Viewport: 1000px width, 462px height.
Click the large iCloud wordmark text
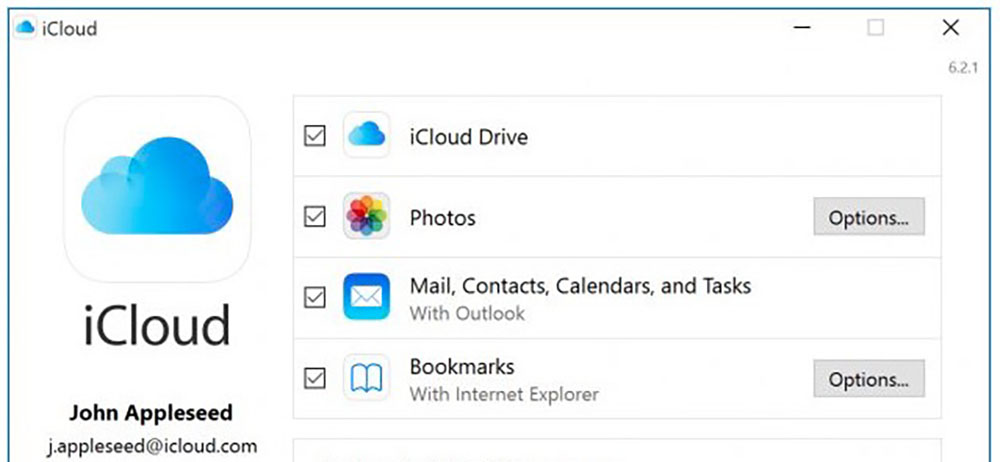(157, 325)
